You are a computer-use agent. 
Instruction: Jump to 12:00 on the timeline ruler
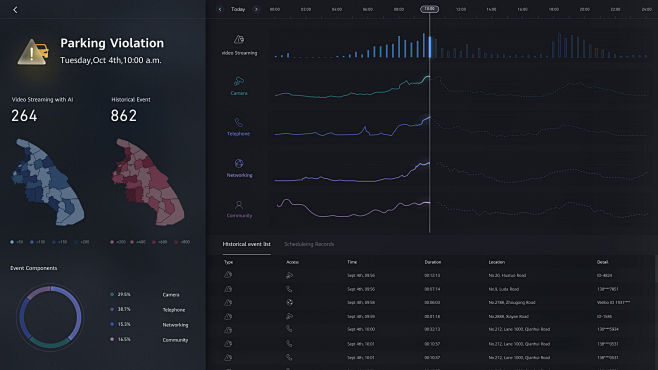coord(461,9)
